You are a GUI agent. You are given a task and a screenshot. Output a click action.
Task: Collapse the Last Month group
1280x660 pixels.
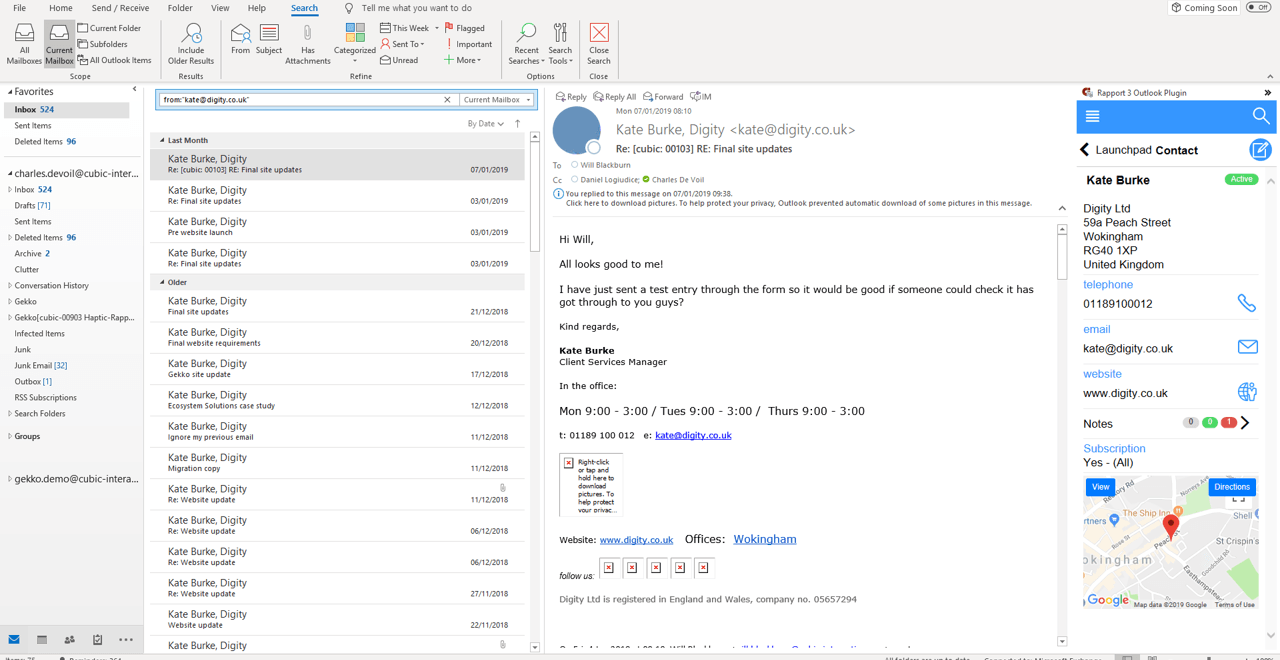point(163,141)
